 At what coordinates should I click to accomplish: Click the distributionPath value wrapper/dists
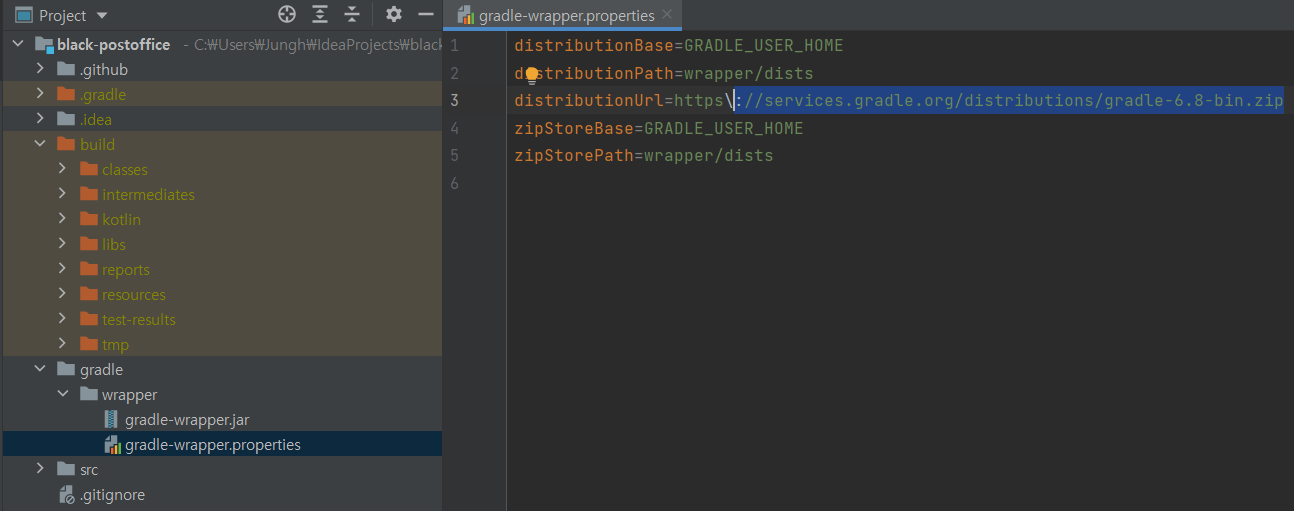(749, 74)
